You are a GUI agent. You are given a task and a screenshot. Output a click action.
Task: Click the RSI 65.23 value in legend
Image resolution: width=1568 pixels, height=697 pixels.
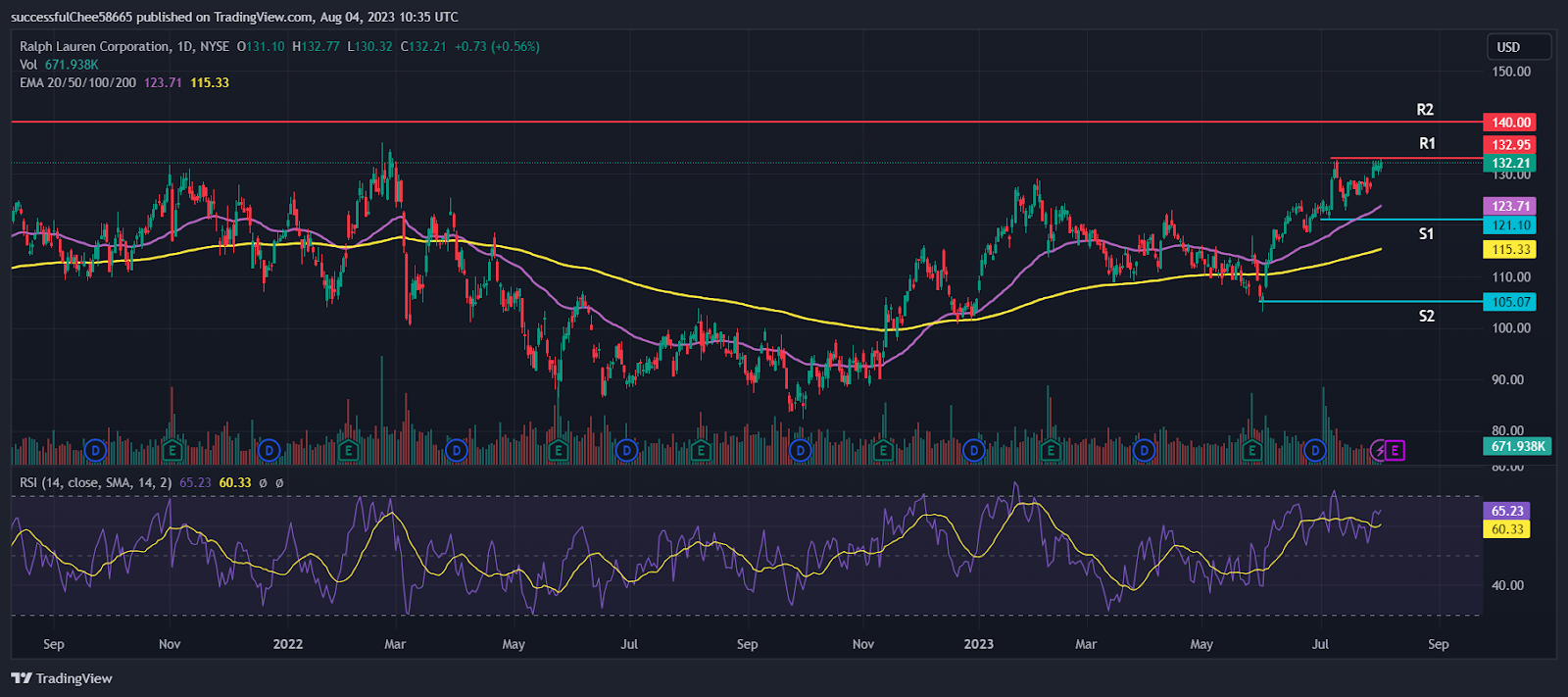pyautogui.click(x=196, y=482)
